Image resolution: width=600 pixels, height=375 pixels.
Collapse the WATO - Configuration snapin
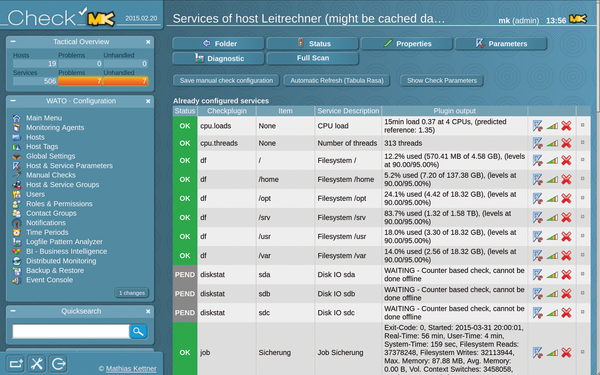click(13, 101)
